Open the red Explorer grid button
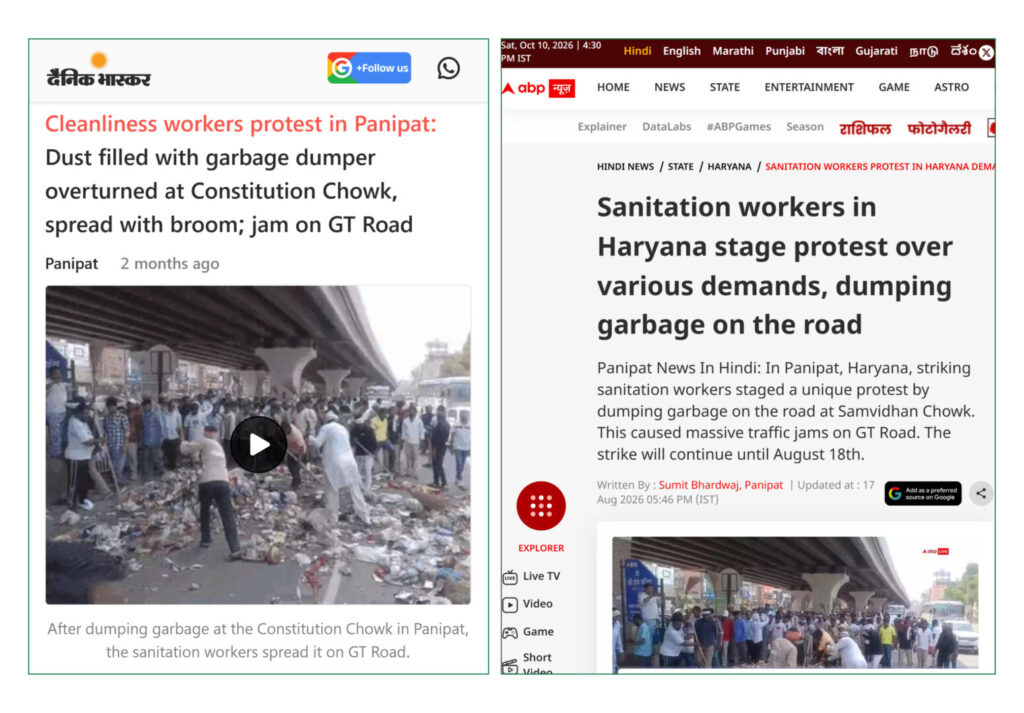Viewport: 1024px width, 713px height. click(x=541, y=505)
